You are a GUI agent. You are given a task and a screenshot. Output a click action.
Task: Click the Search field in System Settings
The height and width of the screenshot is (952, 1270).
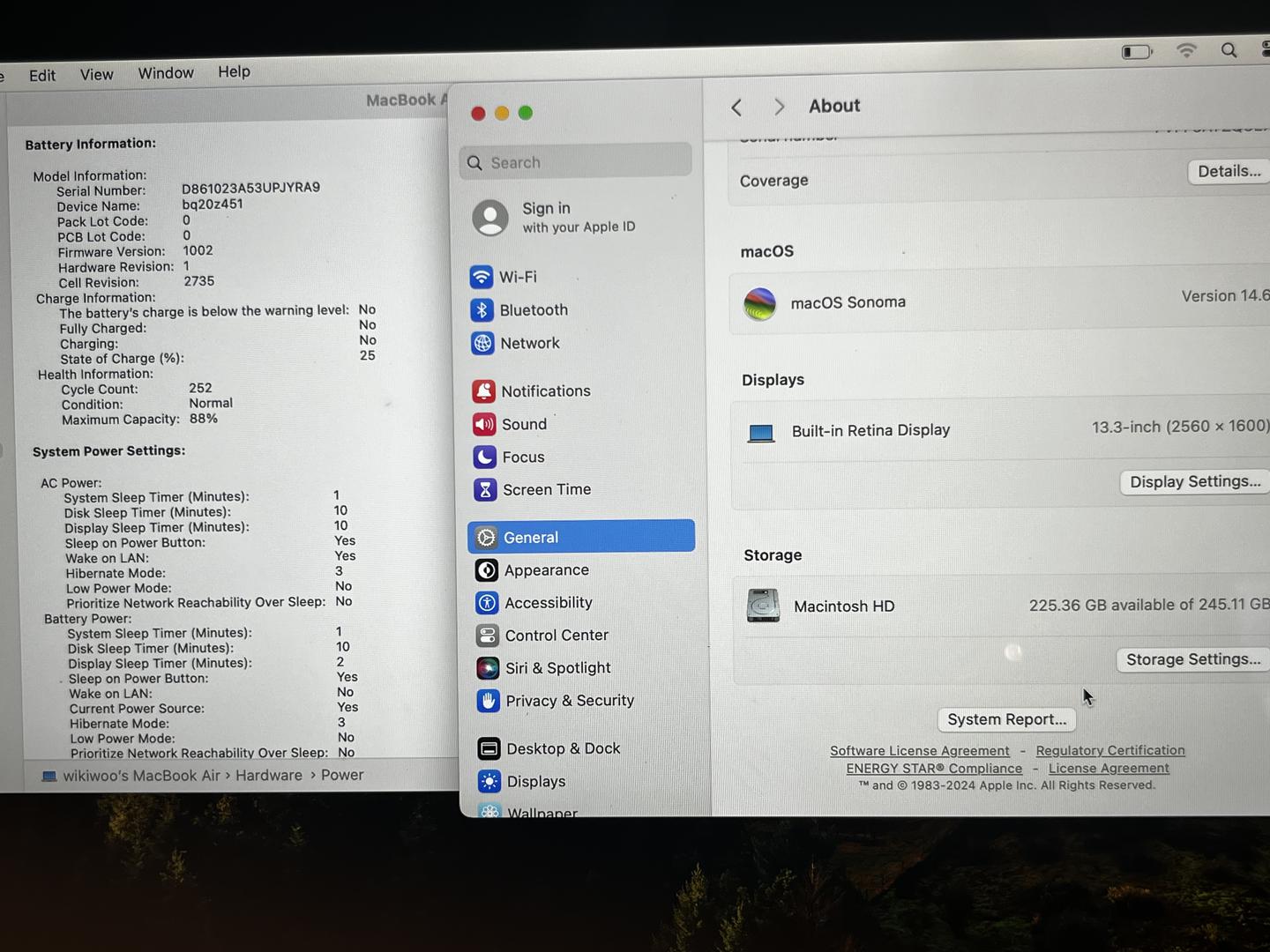575,162
